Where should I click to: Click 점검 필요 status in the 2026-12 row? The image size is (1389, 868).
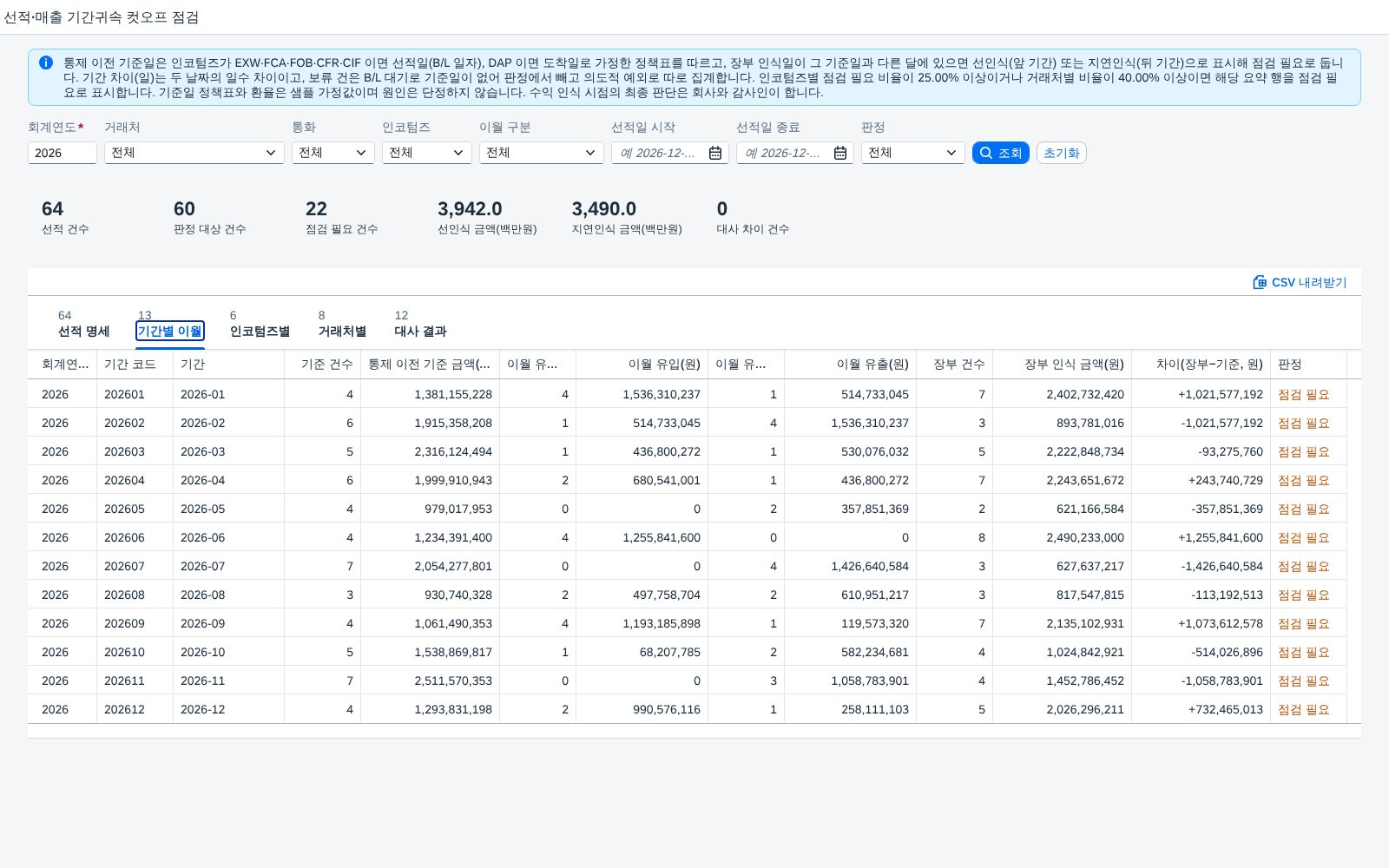pos(1304,709)
